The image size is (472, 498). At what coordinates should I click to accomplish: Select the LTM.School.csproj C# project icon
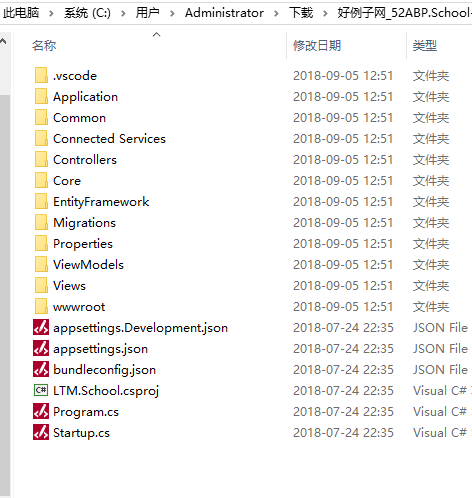[x=41, y=390]
